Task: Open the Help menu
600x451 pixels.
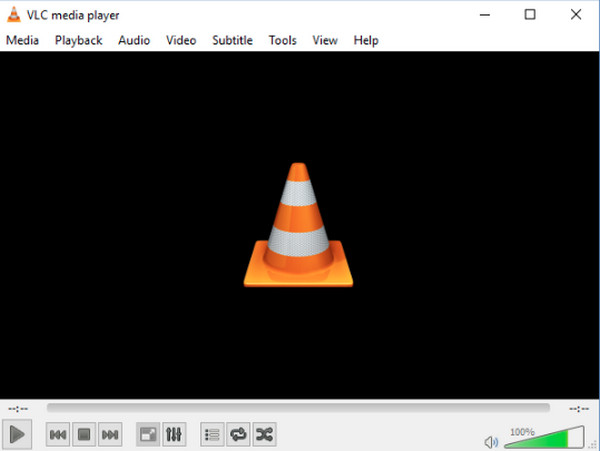Action: pos(366,40)
